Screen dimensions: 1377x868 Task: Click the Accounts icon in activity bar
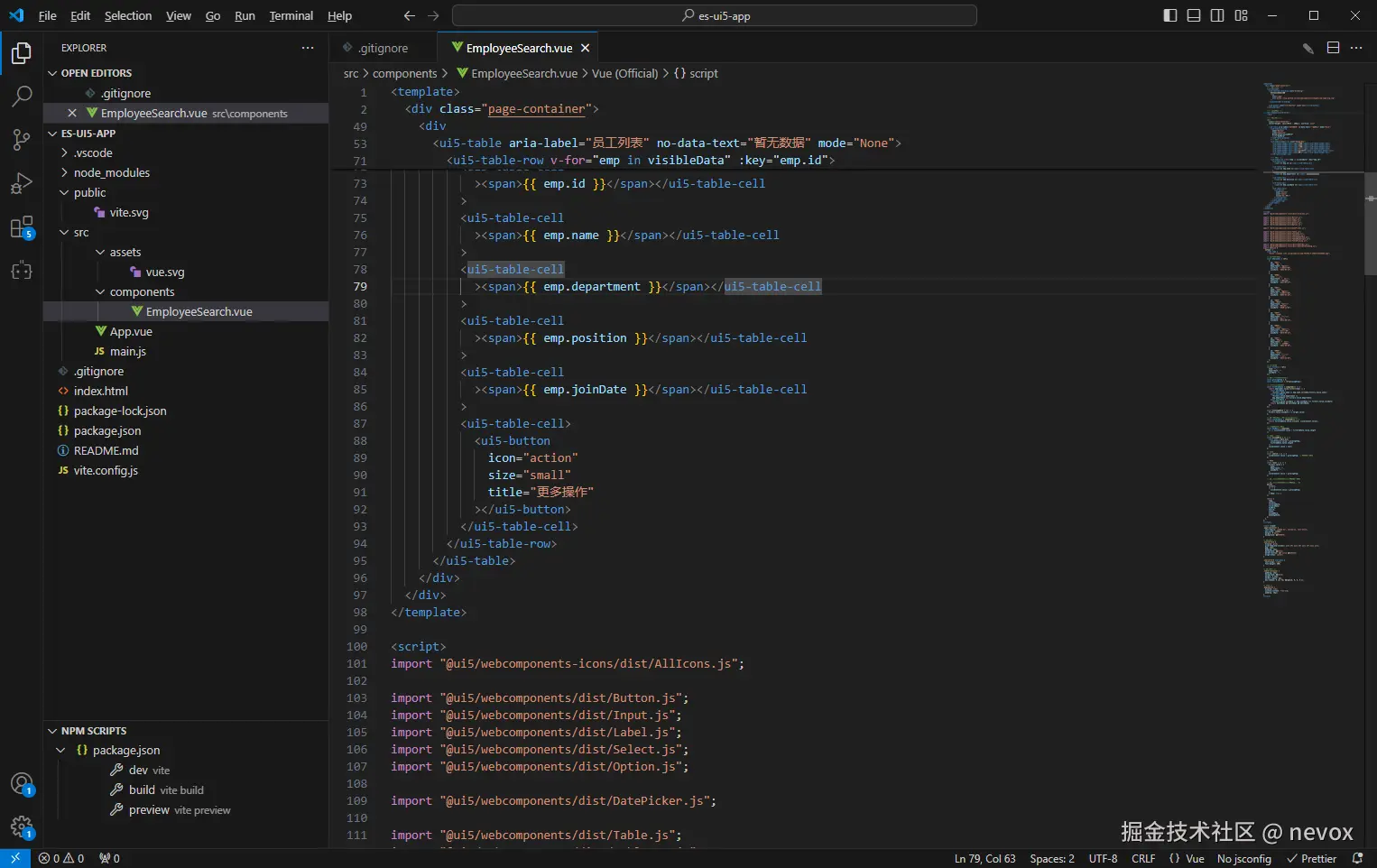coord(22,784)
